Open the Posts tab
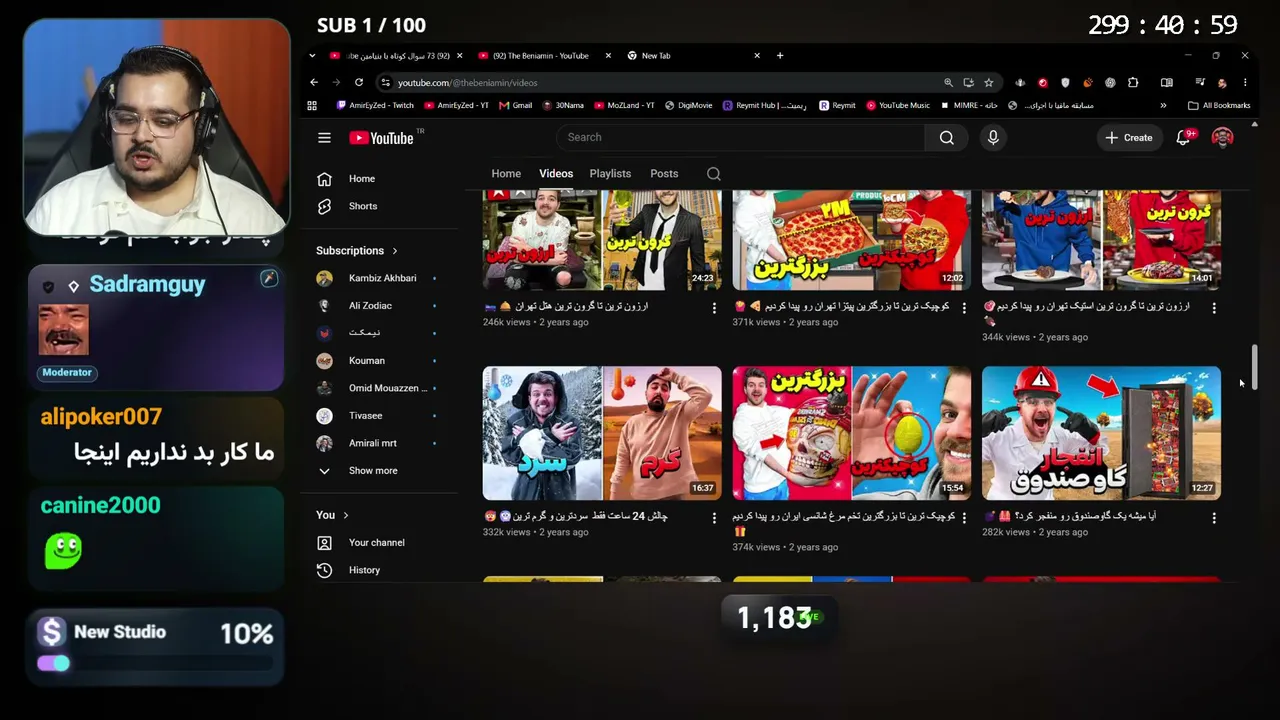 (664, 174)
